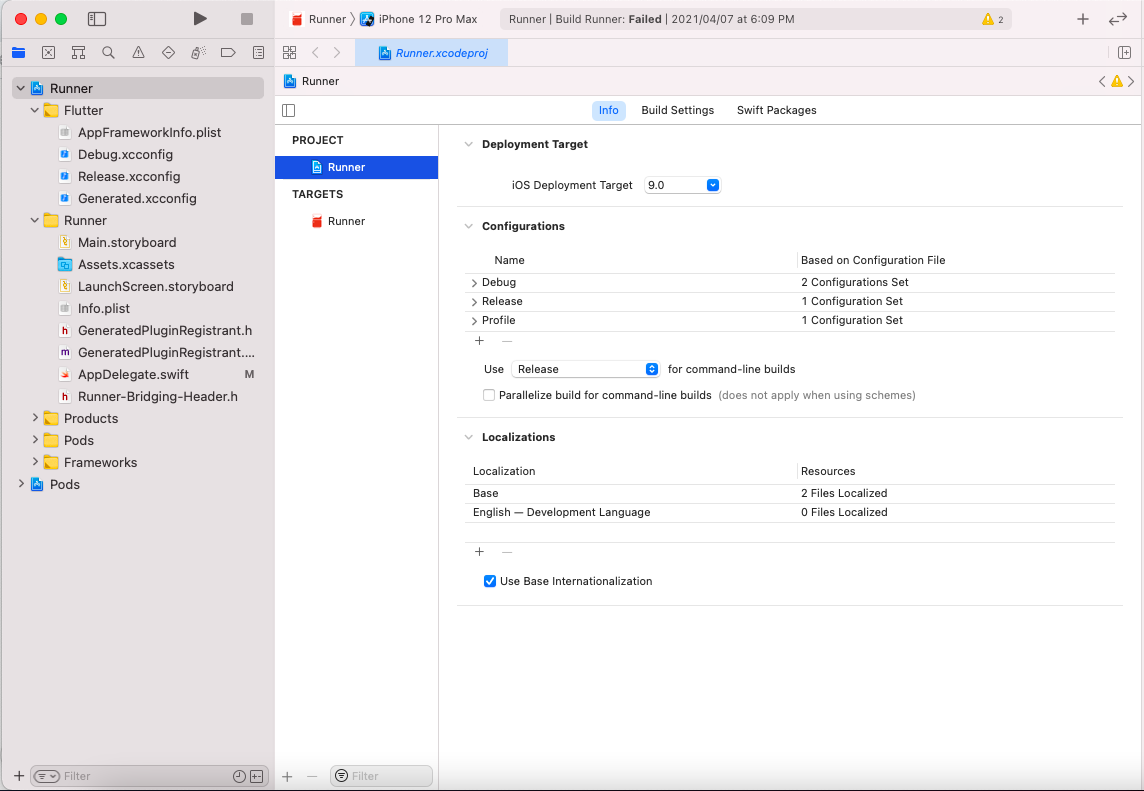Open the Find navigator magnifier icon

(108, 53)
